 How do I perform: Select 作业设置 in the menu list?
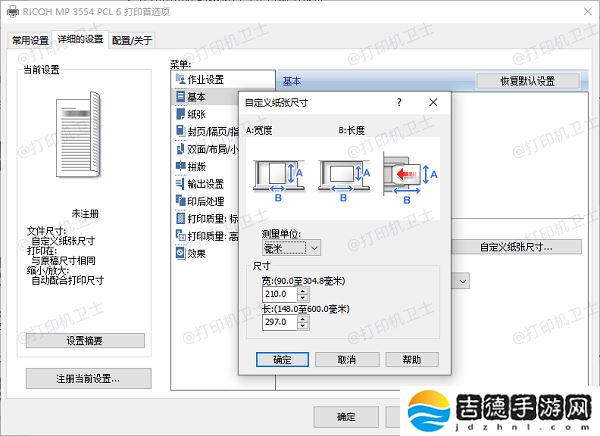205,79
